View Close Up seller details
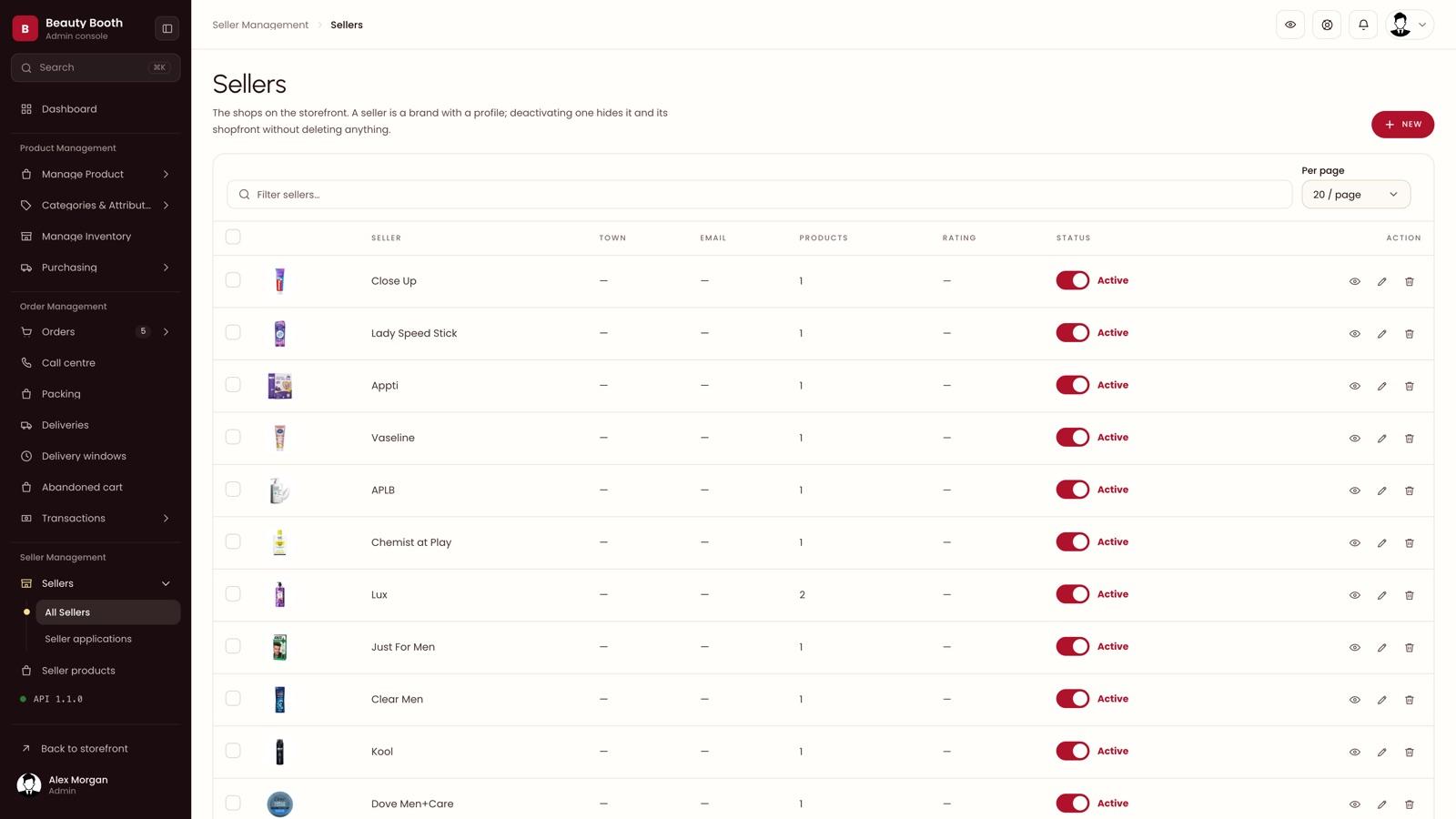Screen dimensions: 1456x819 [x=1354, y=281]
